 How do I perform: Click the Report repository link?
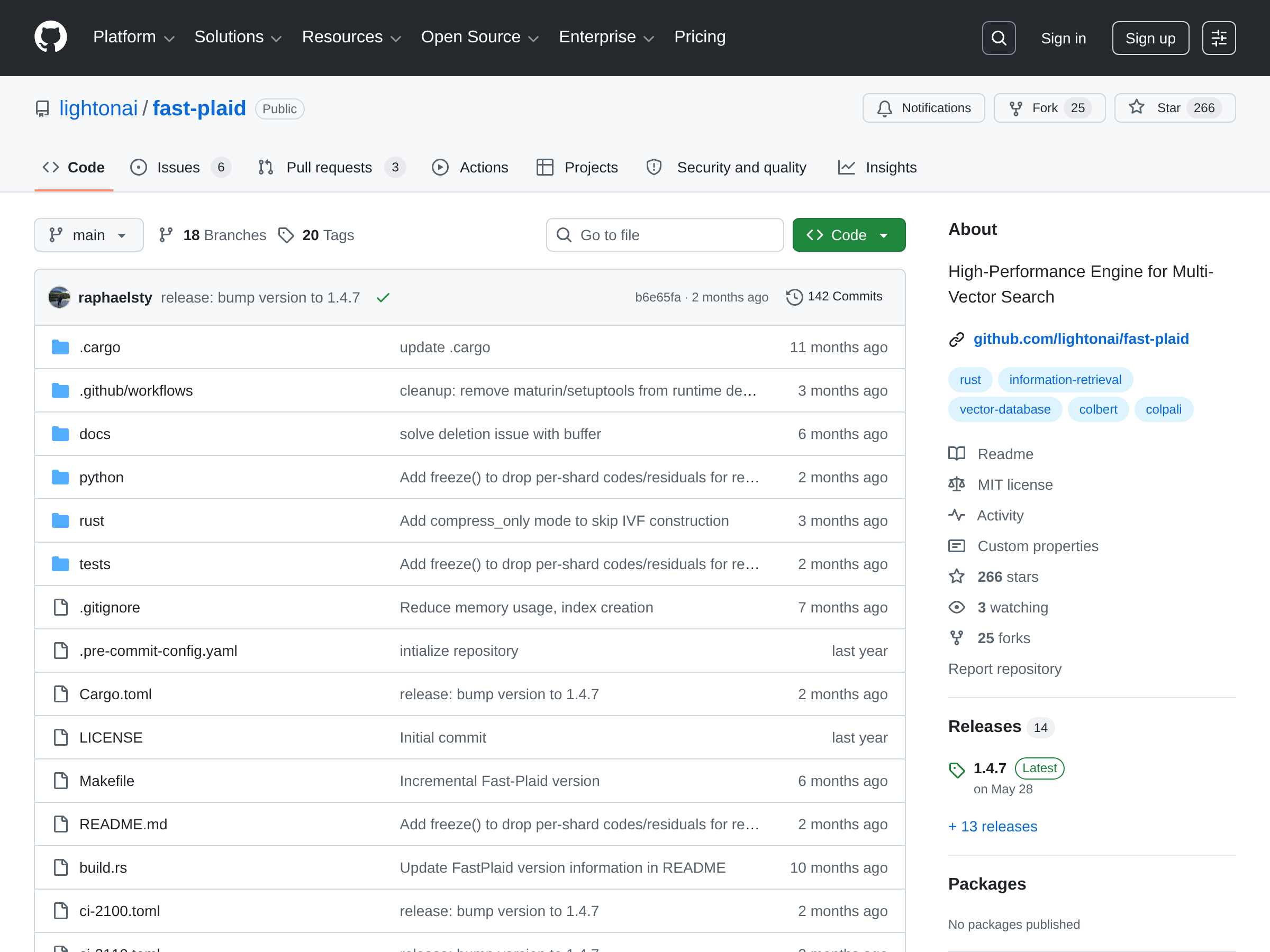click(x=1005, y=669)
